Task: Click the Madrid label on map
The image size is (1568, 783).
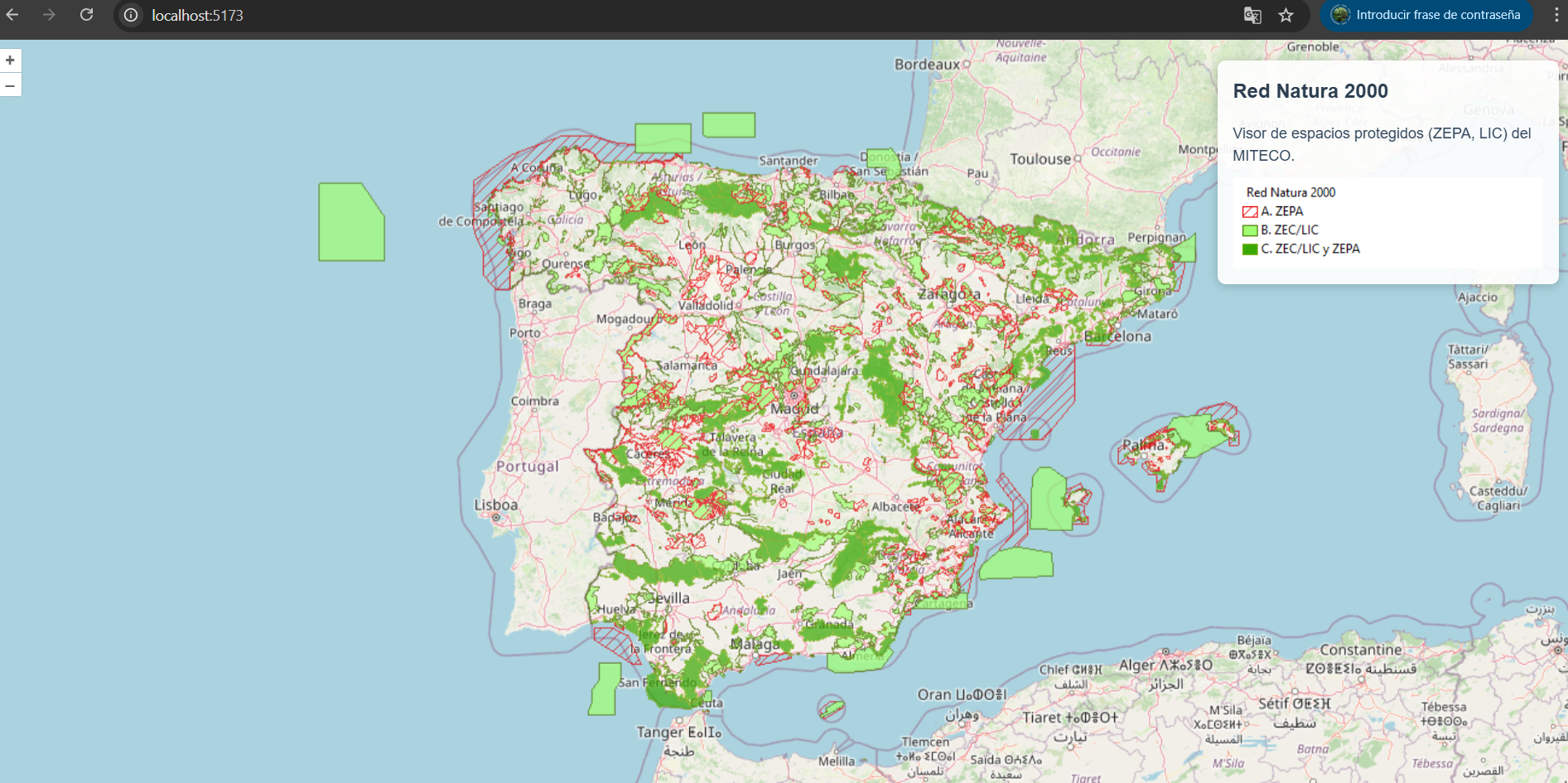Action: 794,408
